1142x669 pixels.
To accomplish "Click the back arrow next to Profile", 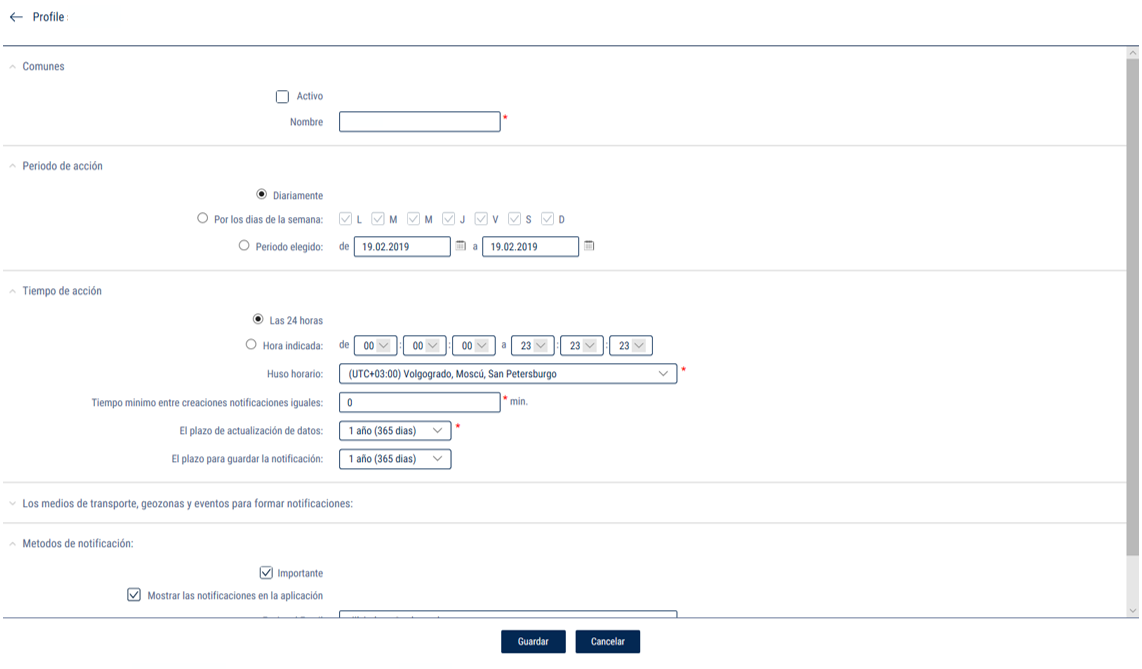I will coord(16,17).
